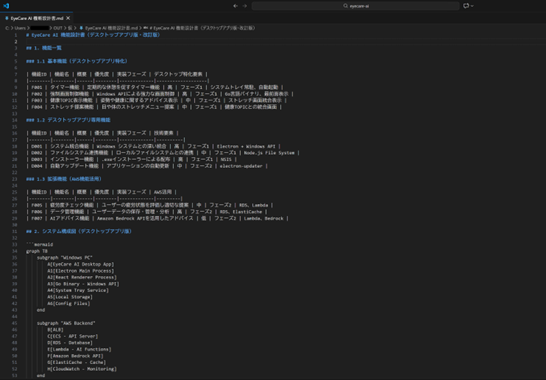Go back with the left arrow
The image size is (546, 380).
236,6
